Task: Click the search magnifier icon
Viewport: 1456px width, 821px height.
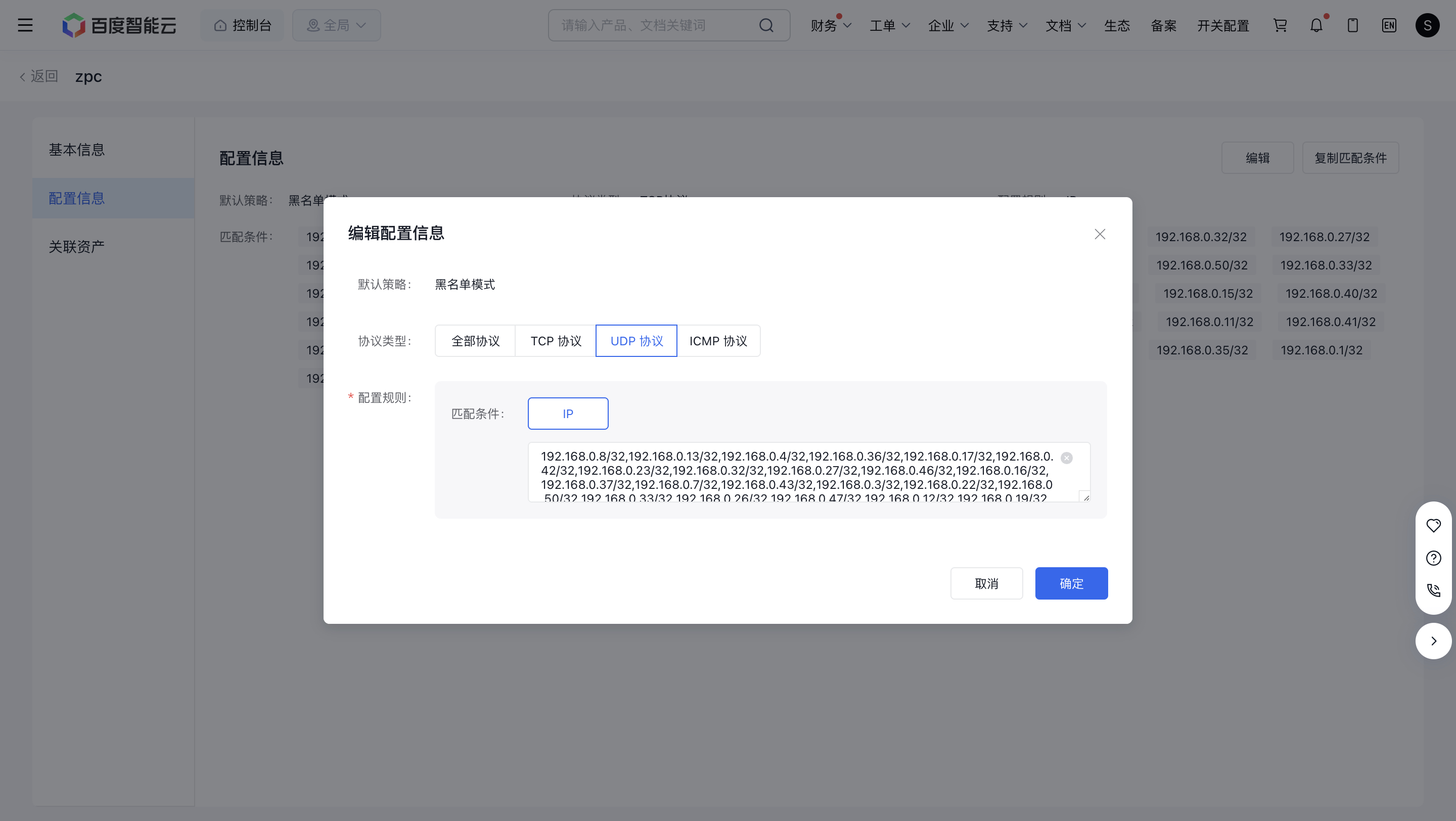Action: [766, 25]
